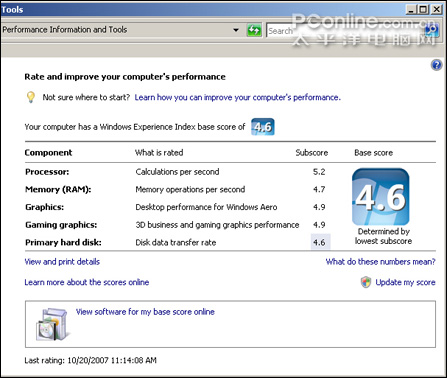
Task: Click the 'Processor:' component label
Action: click(47, 172)
